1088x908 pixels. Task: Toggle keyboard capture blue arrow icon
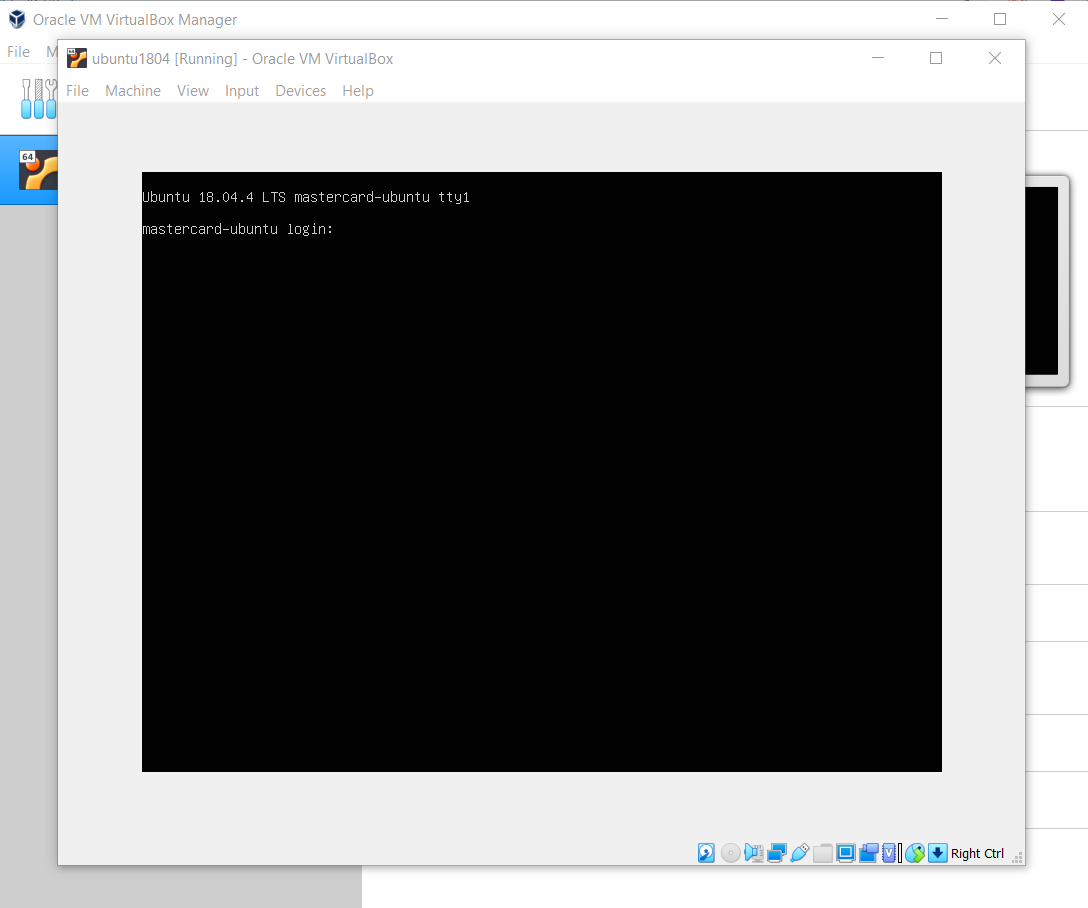[937, 853]
